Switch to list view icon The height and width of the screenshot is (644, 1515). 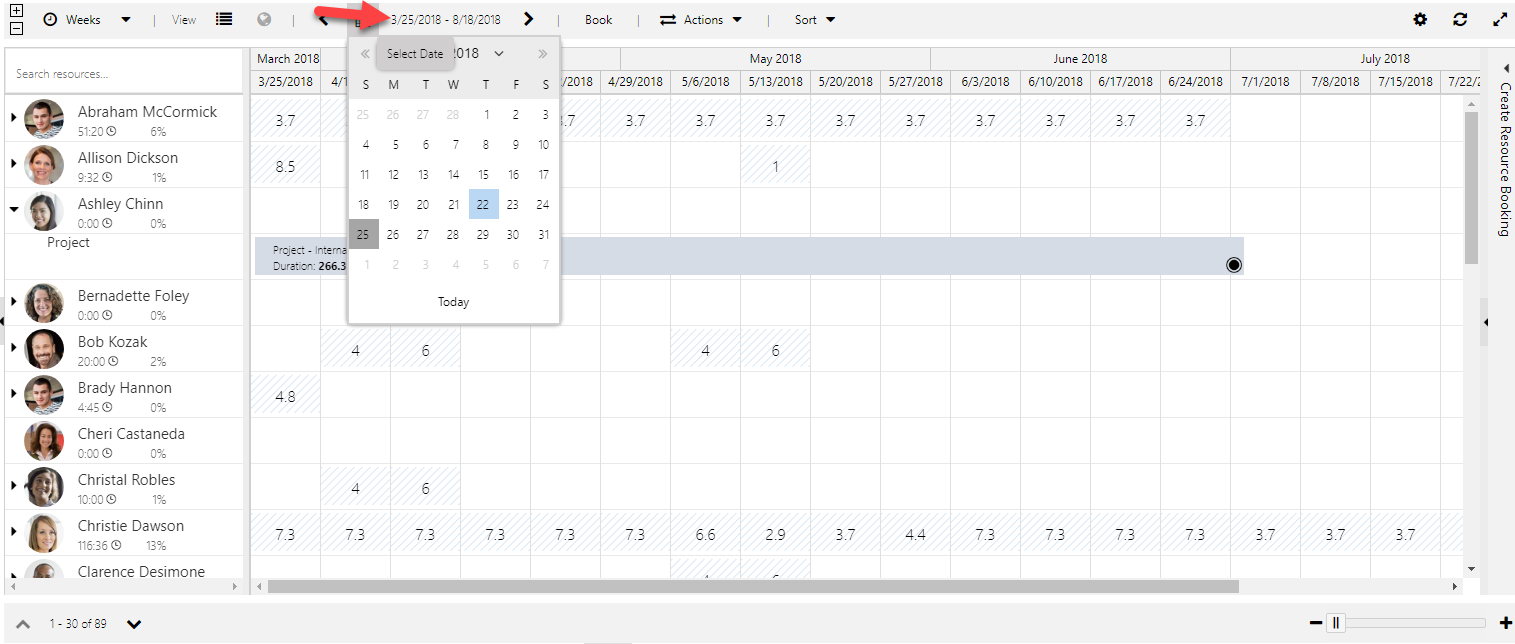[225, 19]
